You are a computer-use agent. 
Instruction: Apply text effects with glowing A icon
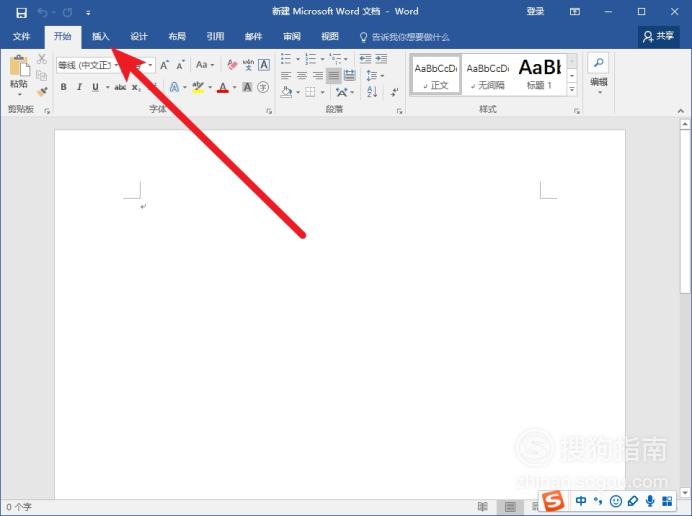click(174, 87)
